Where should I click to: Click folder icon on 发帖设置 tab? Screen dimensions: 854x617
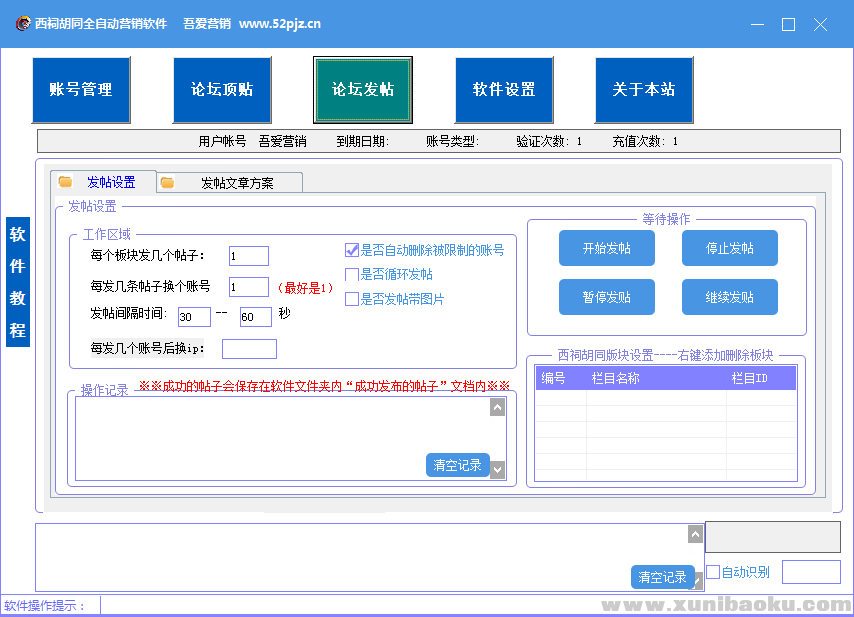click(66, 182)
